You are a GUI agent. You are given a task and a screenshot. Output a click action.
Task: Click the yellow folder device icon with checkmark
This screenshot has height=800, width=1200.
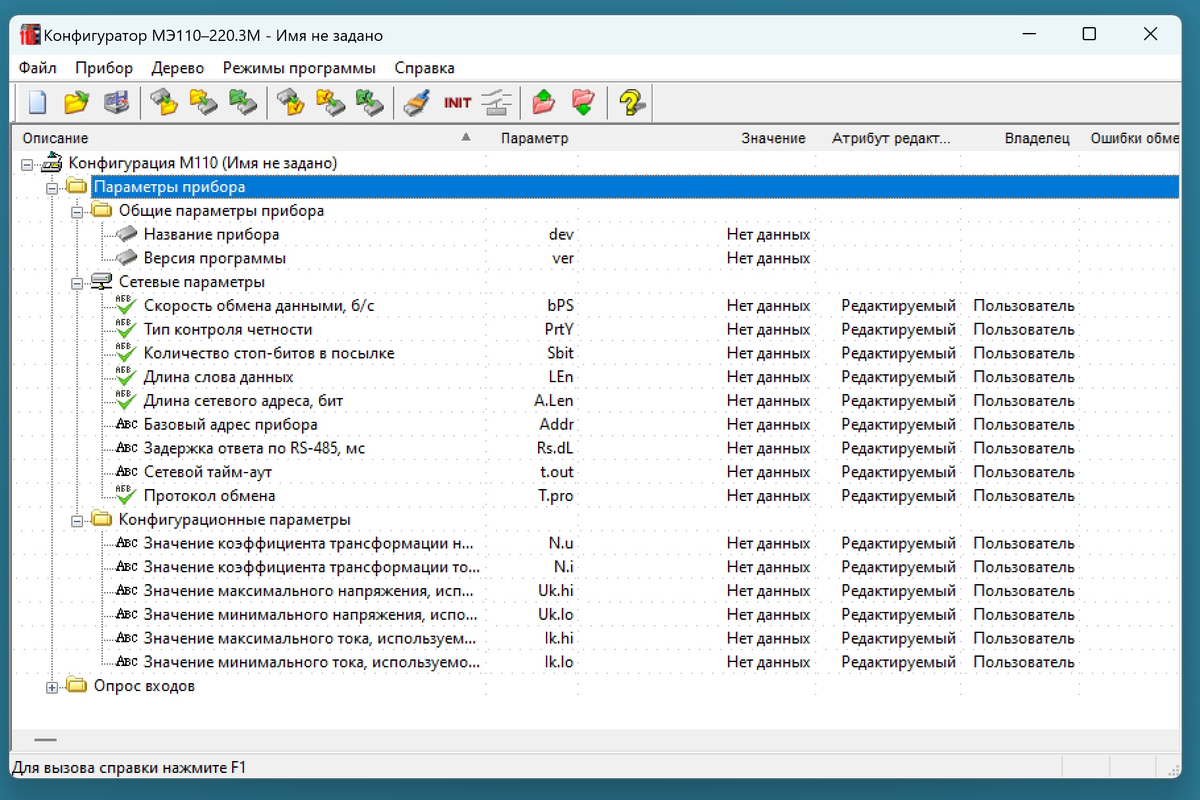[331, 102]
